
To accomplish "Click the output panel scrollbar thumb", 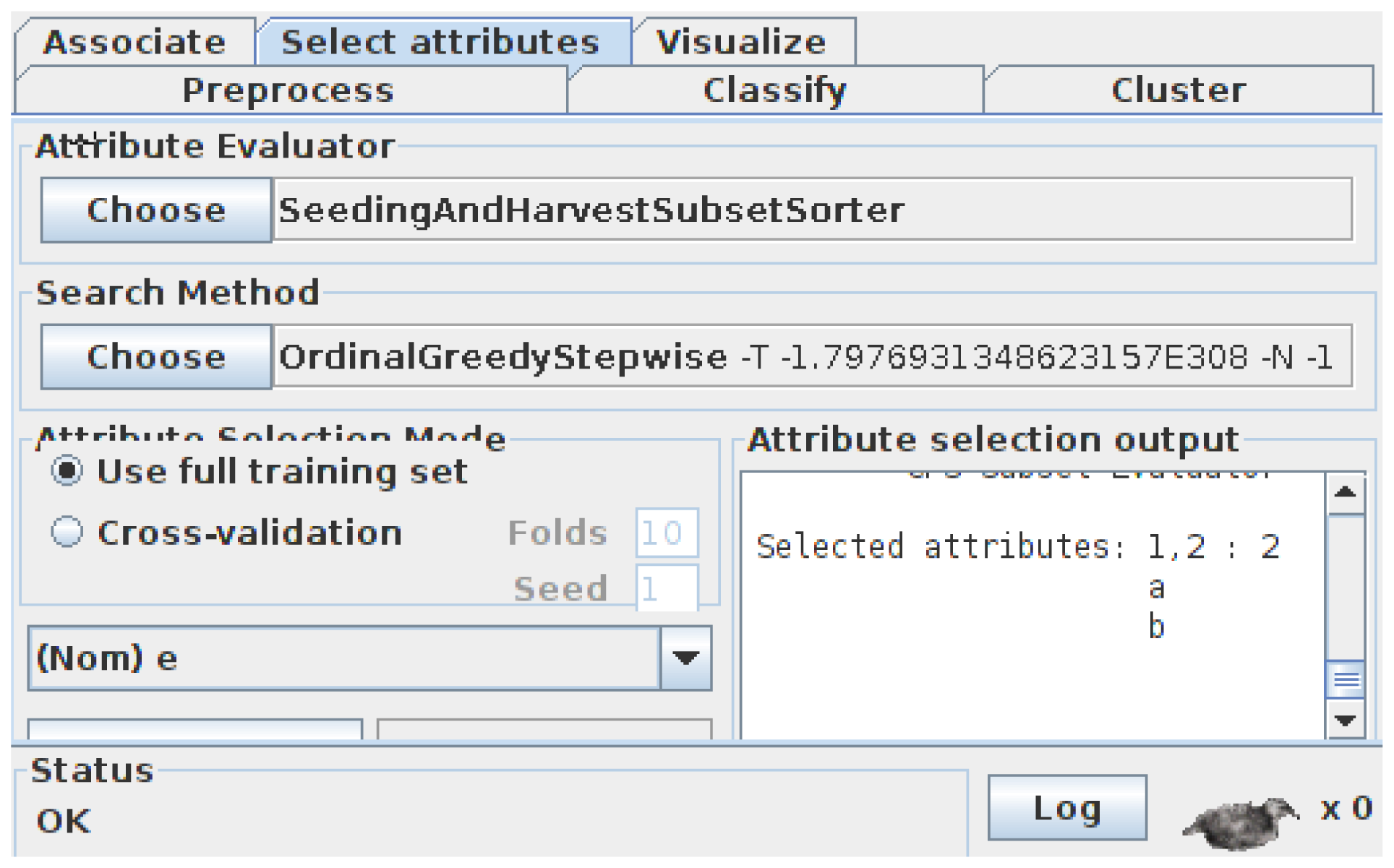I will pyautogui.click(x=1346, y=679).
